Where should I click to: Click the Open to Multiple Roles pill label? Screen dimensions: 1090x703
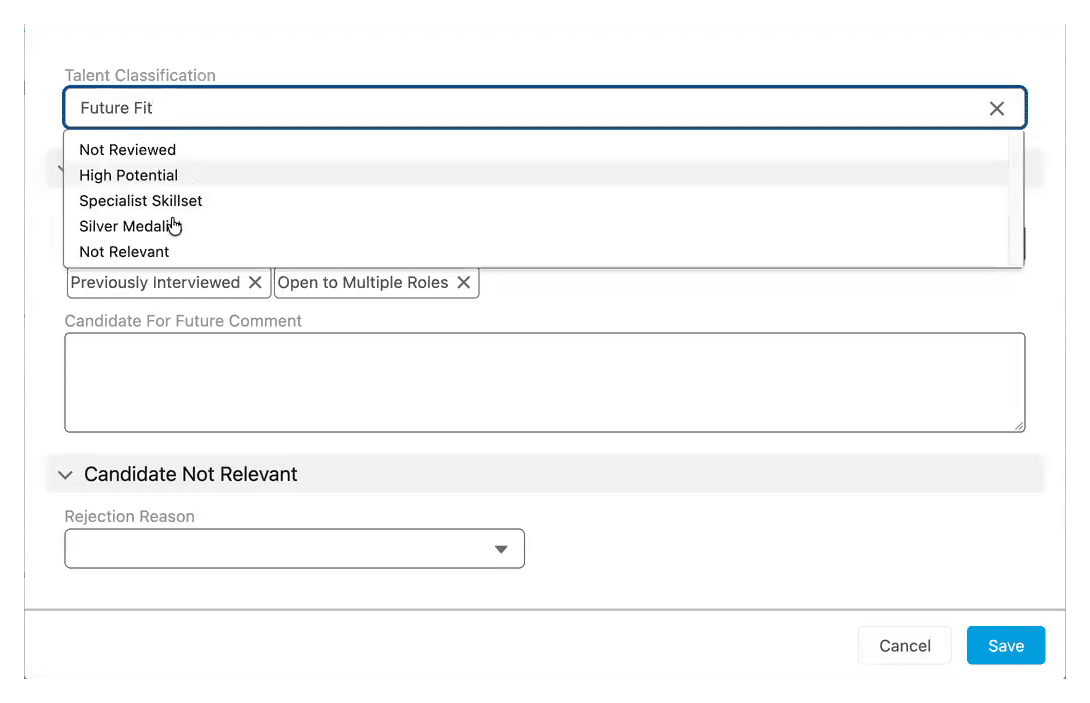363,282
